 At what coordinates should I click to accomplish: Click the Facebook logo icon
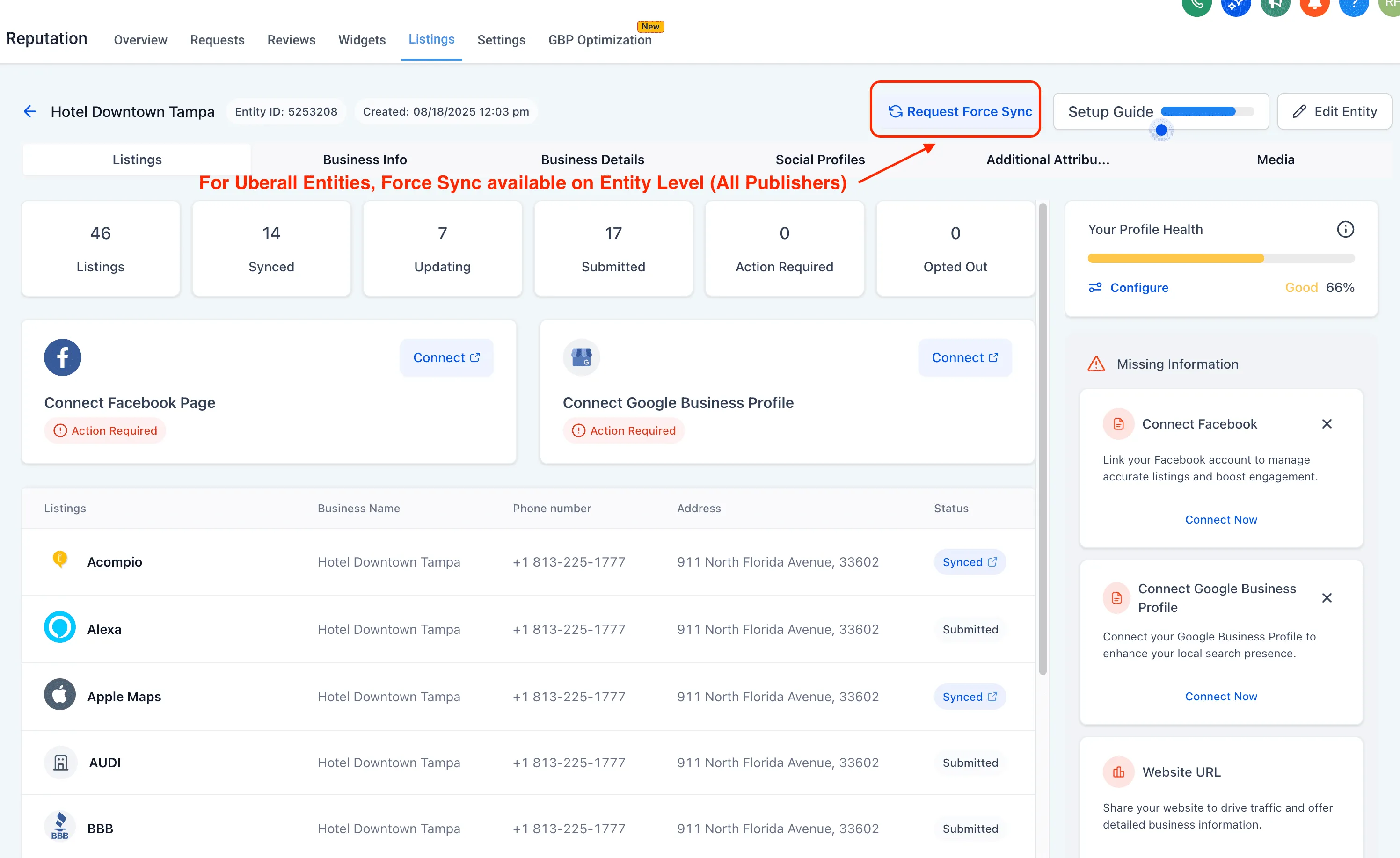click(x=63, y=357)
